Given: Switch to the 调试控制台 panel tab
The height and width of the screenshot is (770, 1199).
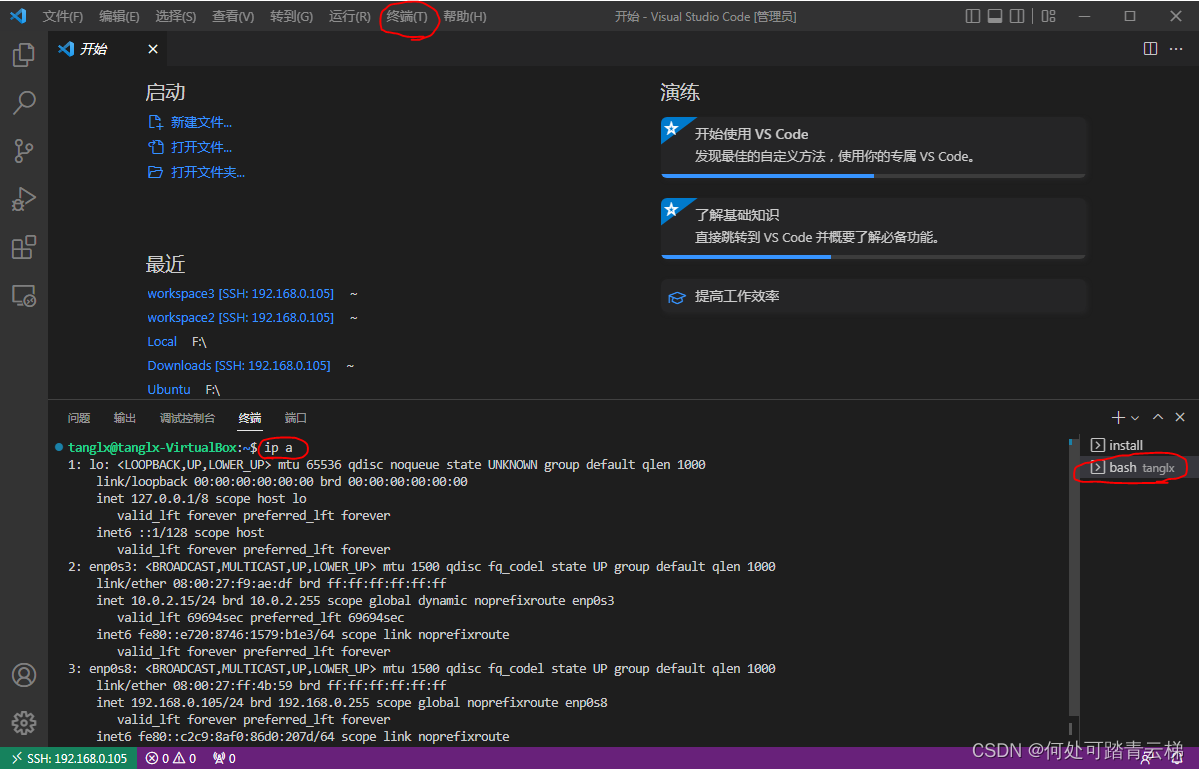Looking at the screenshot, I should point(187,417).
